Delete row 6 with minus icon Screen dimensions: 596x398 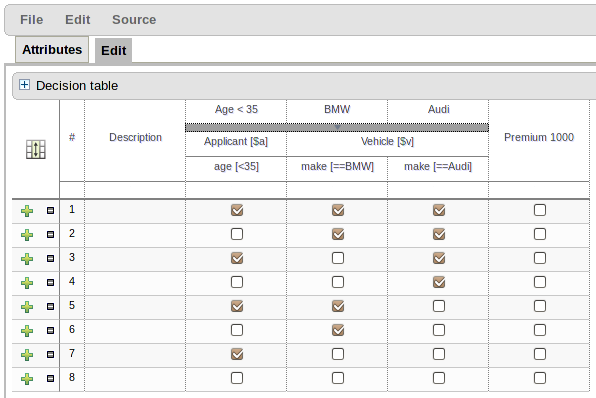click(50, 330)
